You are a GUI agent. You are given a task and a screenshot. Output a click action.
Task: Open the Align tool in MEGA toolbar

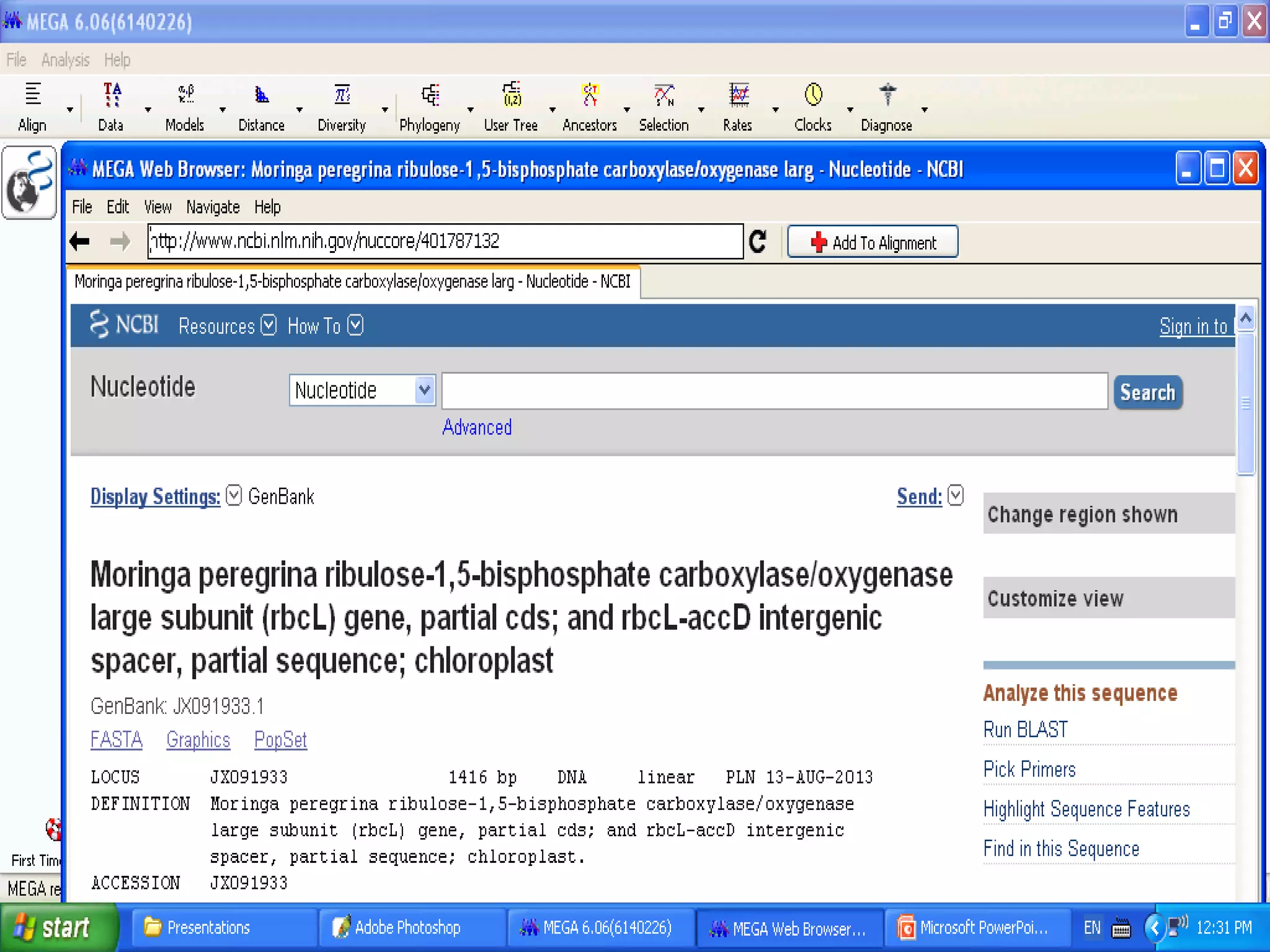[x=33, y=107]
